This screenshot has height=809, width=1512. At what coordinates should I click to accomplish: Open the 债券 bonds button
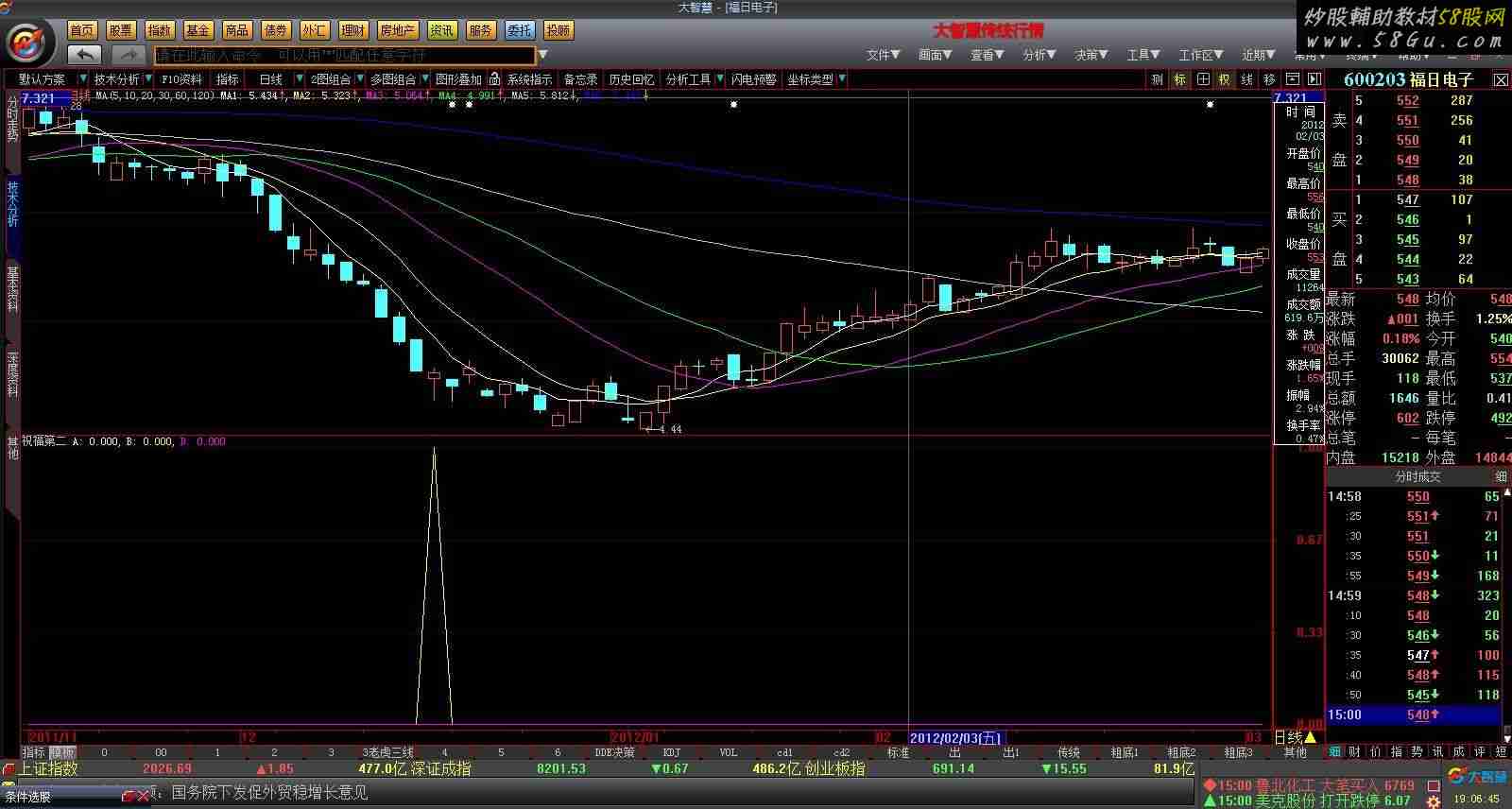(275, 30)
